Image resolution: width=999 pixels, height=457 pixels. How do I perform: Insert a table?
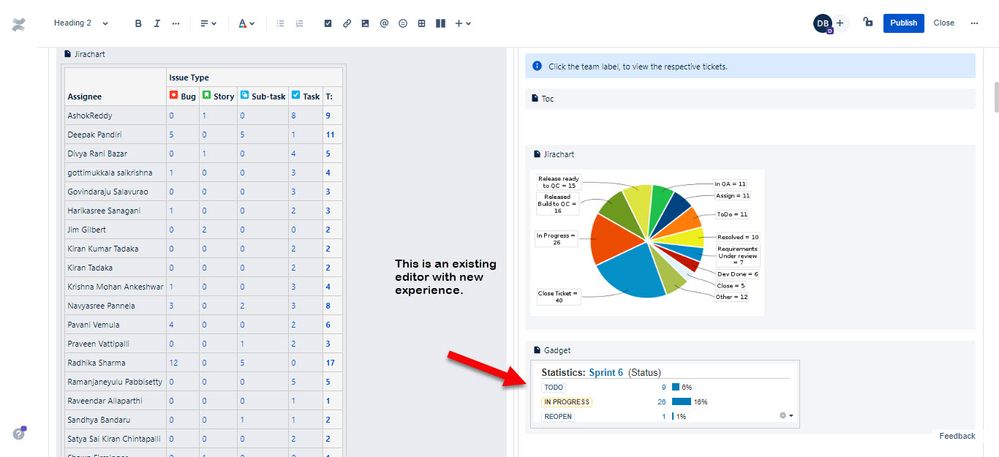(421, 23)
